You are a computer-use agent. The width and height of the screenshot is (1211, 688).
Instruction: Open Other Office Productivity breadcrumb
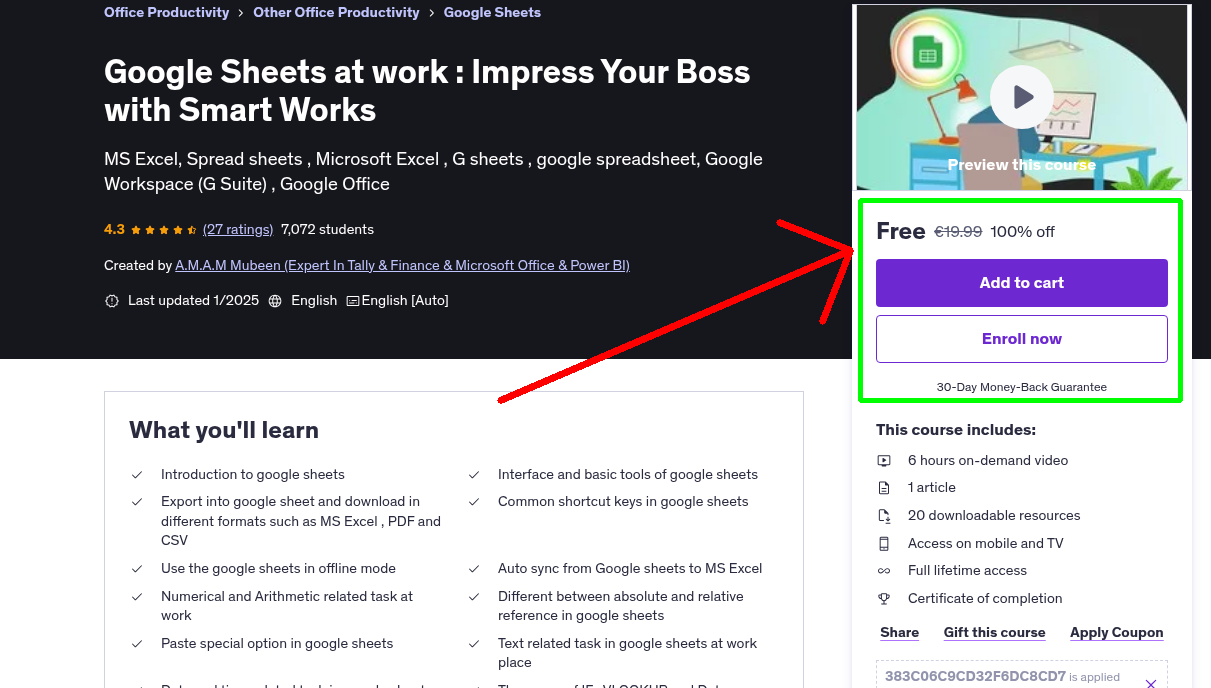[336, 13]
